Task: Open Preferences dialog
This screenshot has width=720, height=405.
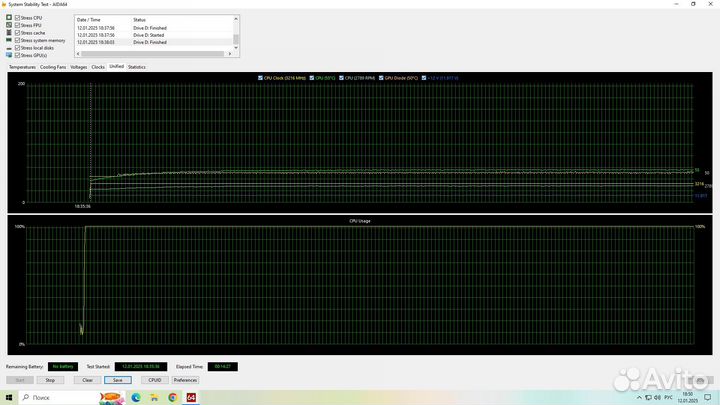Action: (185, 380)
